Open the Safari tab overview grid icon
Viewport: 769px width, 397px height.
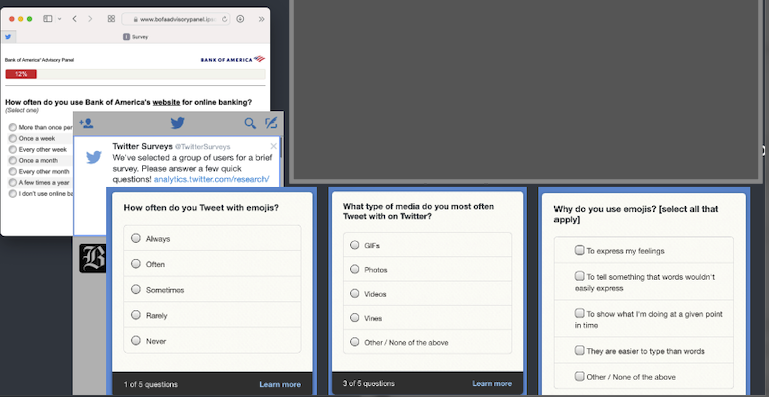111,19
